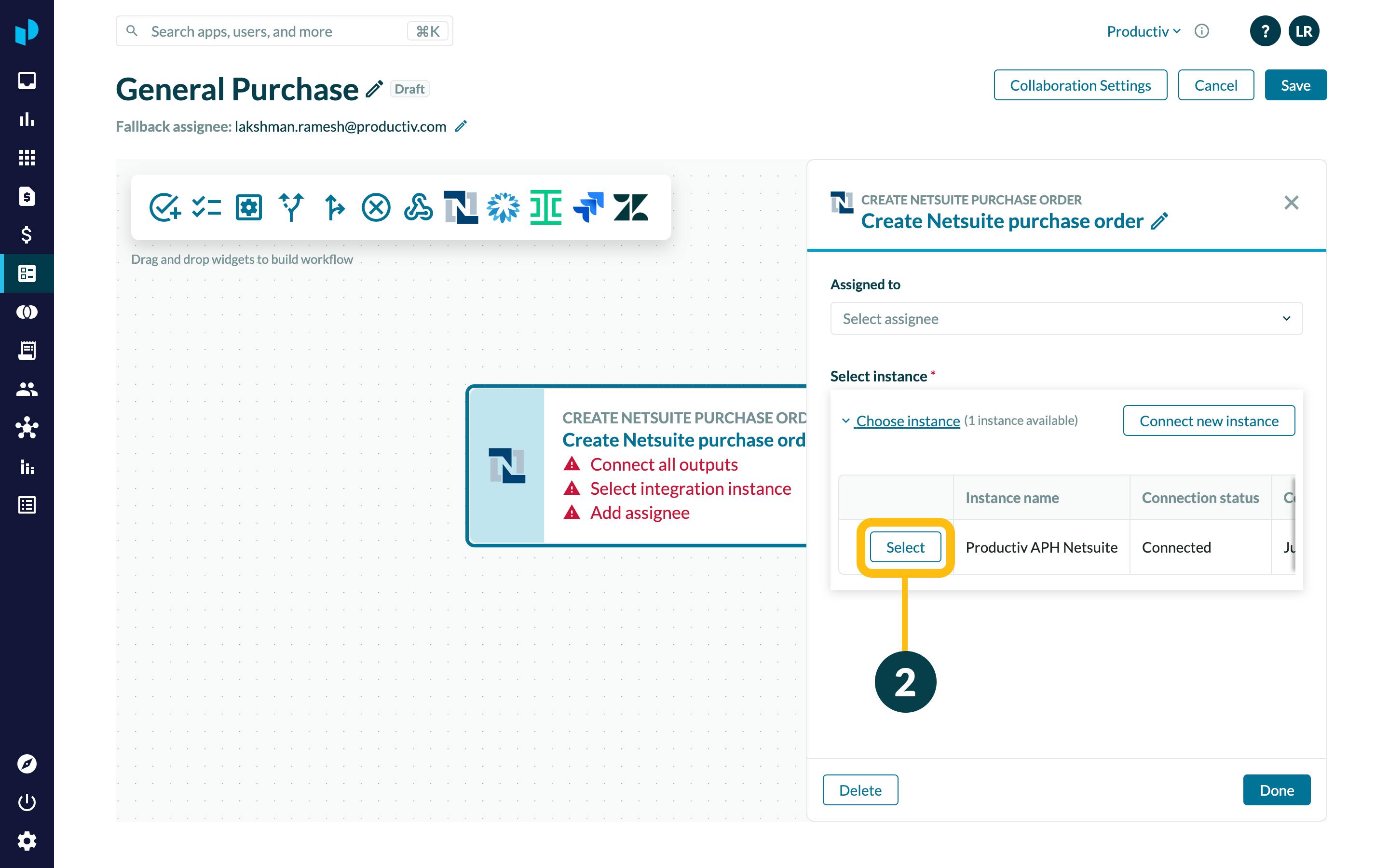Open Collaboration Settings
This screenshot has height=868, width=1389.
point(1080,85)
